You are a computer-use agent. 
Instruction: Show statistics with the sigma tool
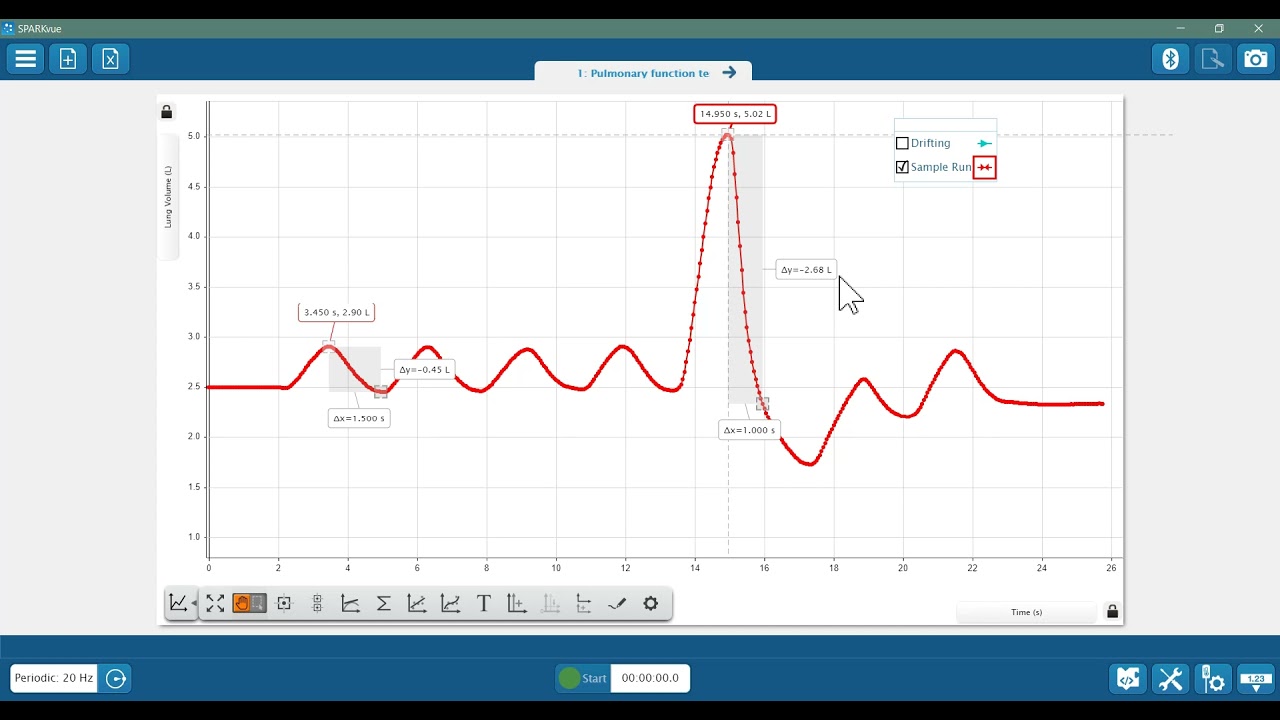[383, 603]
